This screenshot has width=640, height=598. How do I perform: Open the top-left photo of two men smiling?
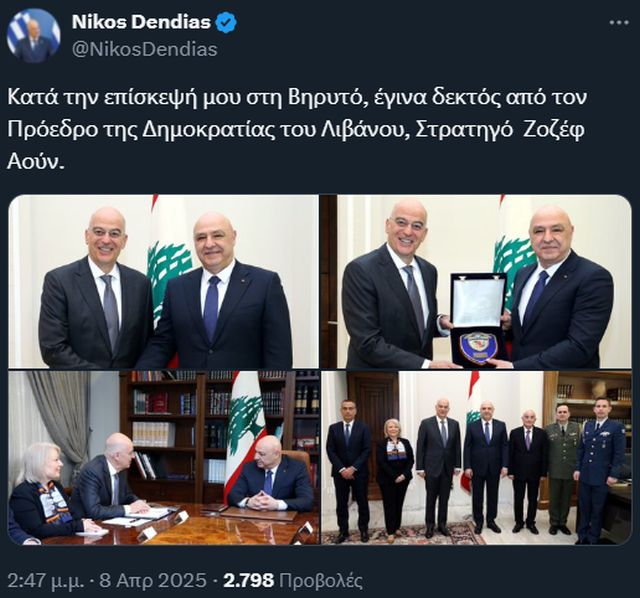tap(164, 282)
